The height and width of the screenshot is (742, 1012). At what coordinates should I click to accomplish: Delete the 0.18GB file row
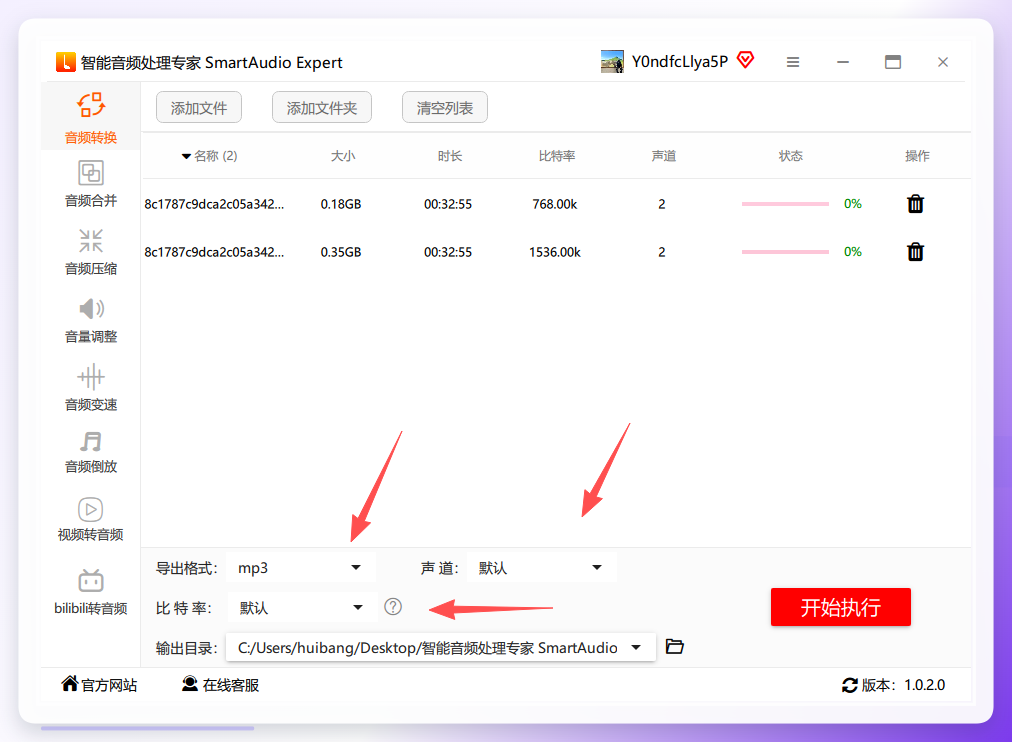pyautogui.click(x=915, y=204)
